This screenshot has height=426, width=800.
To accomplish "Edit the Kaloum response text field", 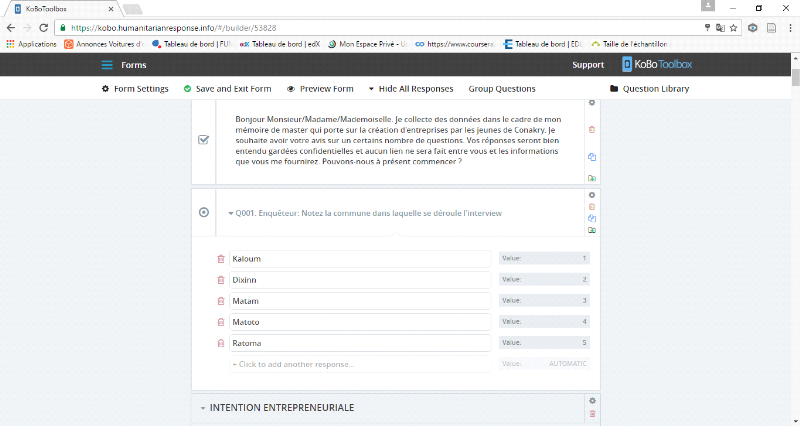I will coord(360,259).
